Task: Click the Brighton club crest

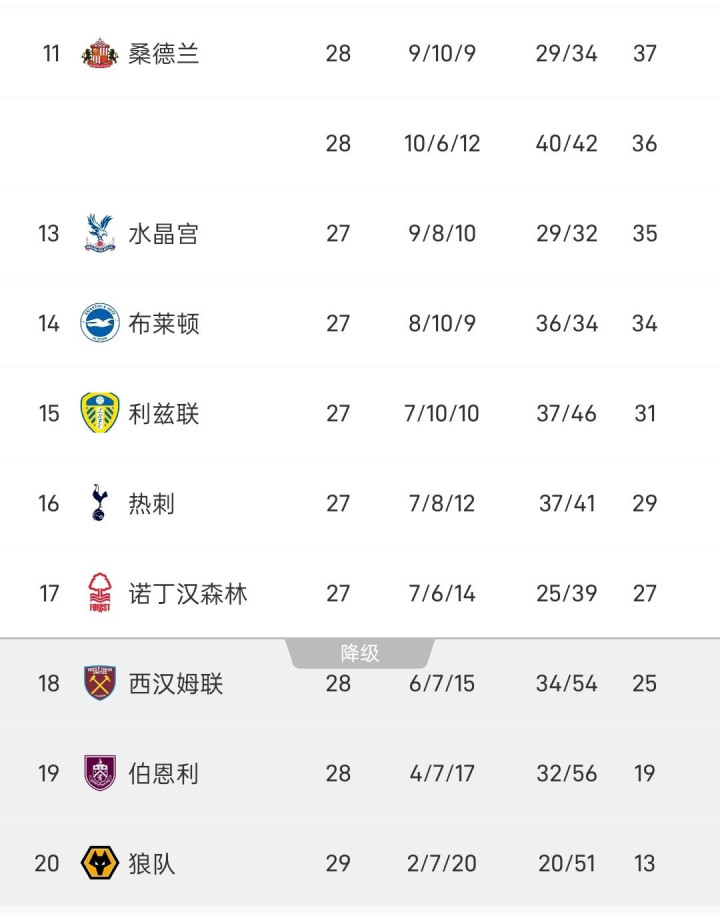Action: (100, 323)
